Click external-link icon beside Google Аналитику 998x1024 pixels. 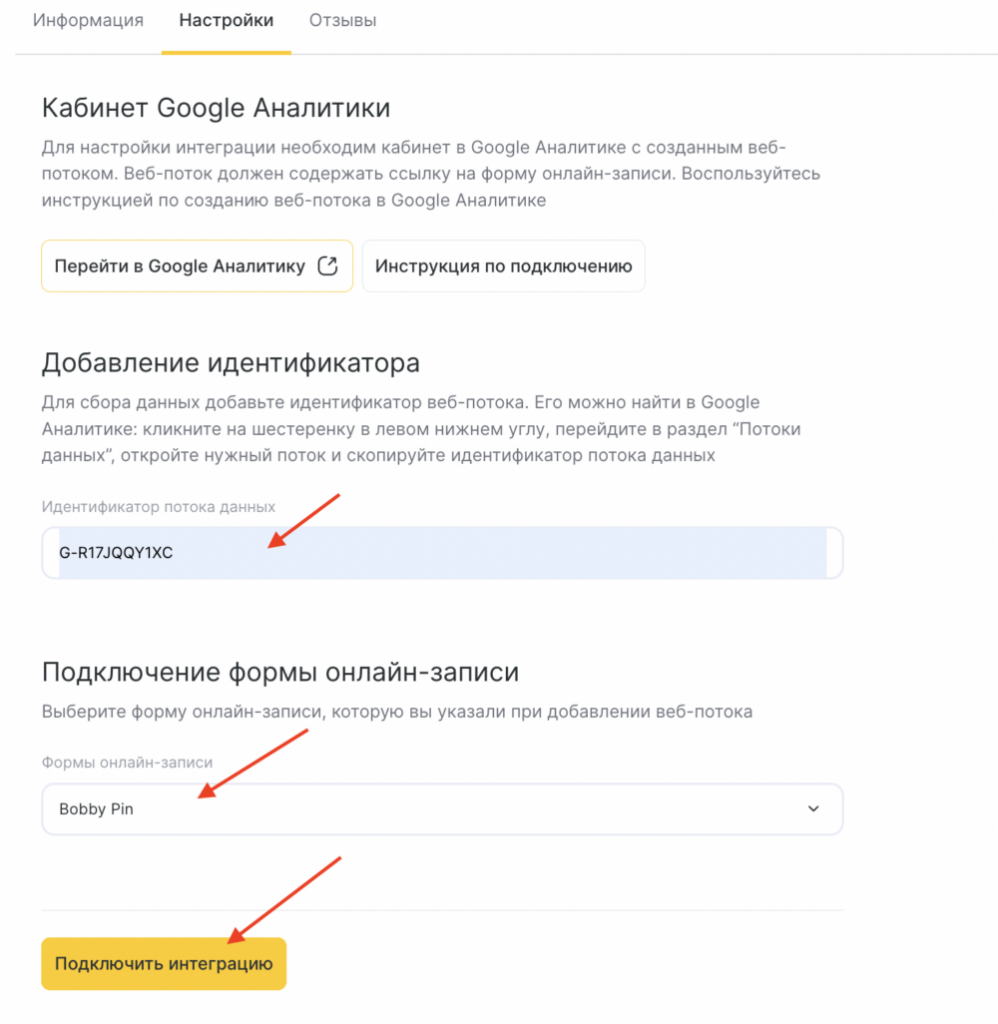pyautogui.click(x=327, y=266)
